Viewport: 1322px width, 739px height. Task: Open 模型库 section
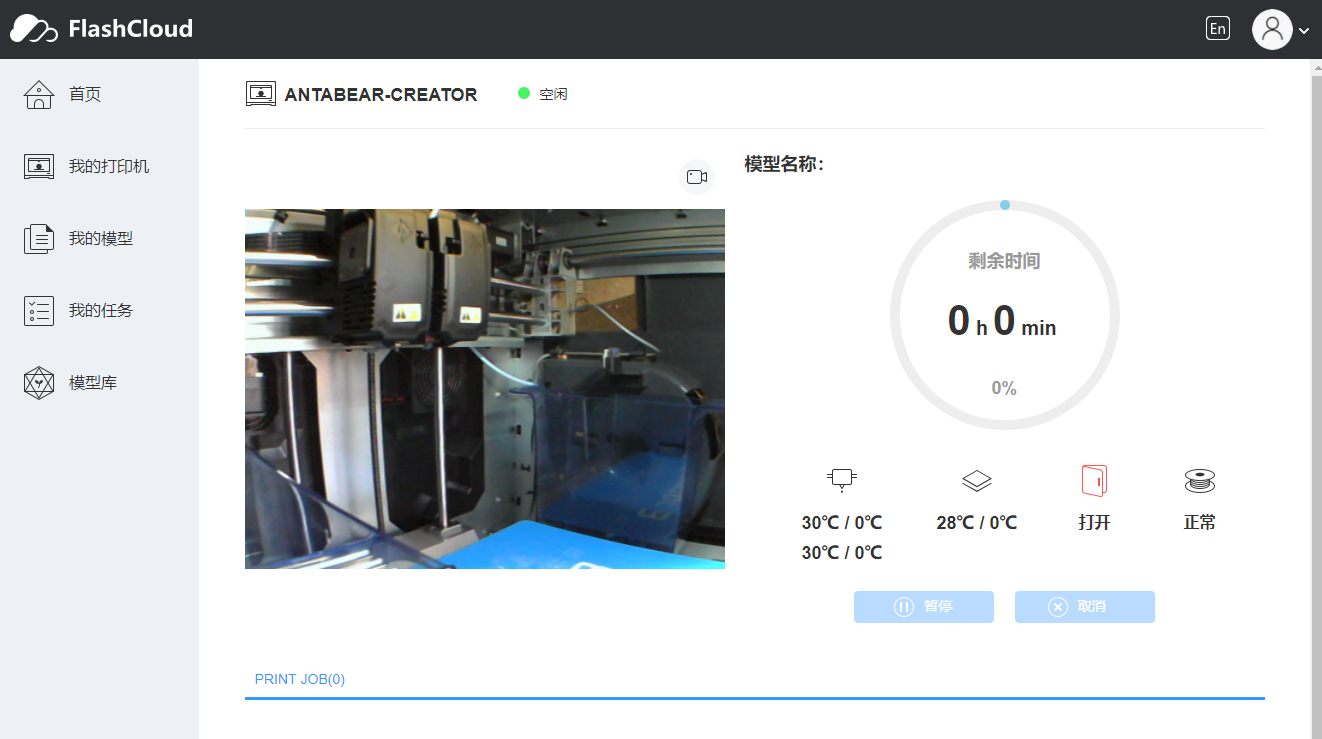(x=93, y=382)
